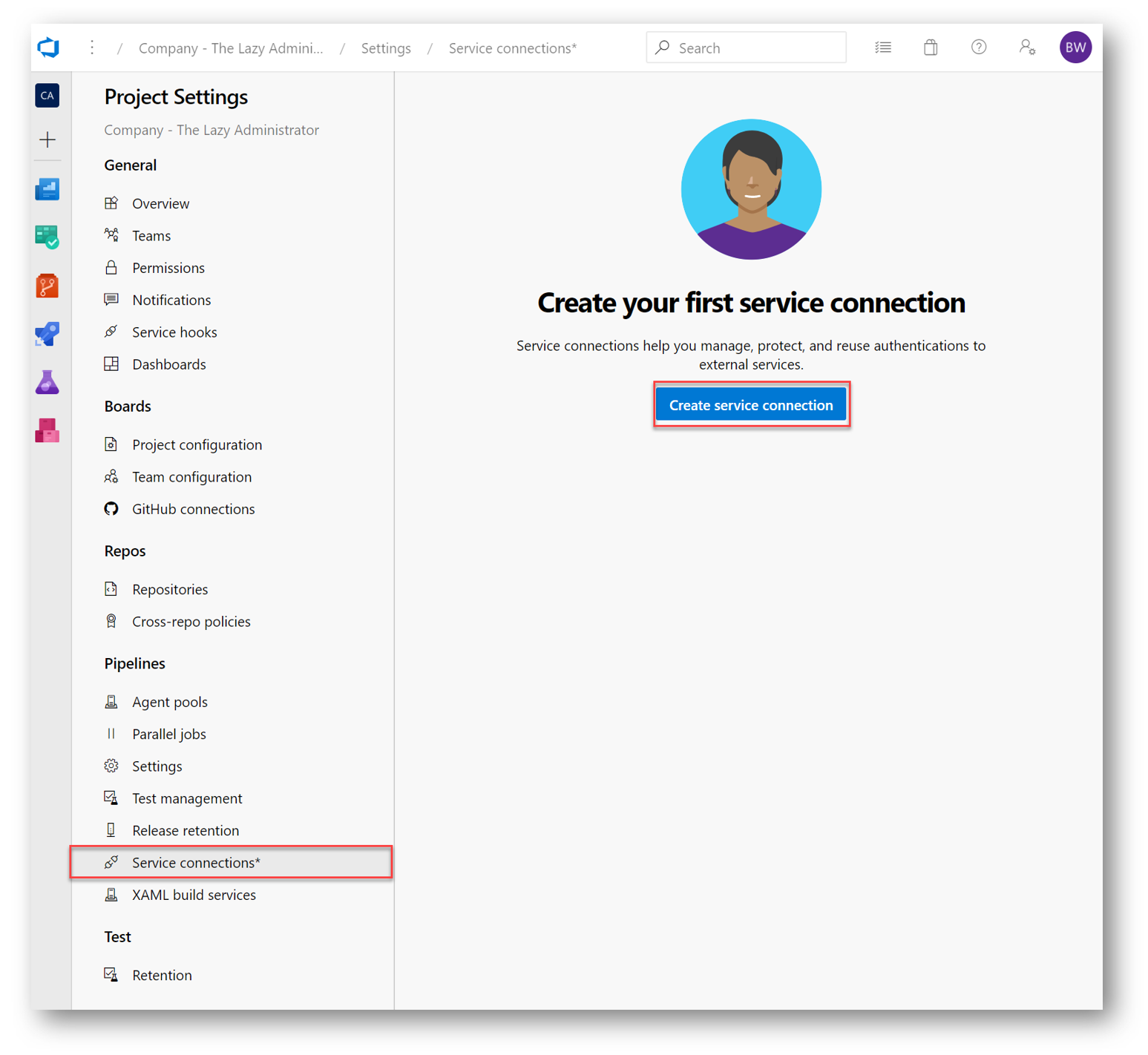Open the BW account avatar
The width and height of the screenshot is (1148, 1055).
[1075, 47]
